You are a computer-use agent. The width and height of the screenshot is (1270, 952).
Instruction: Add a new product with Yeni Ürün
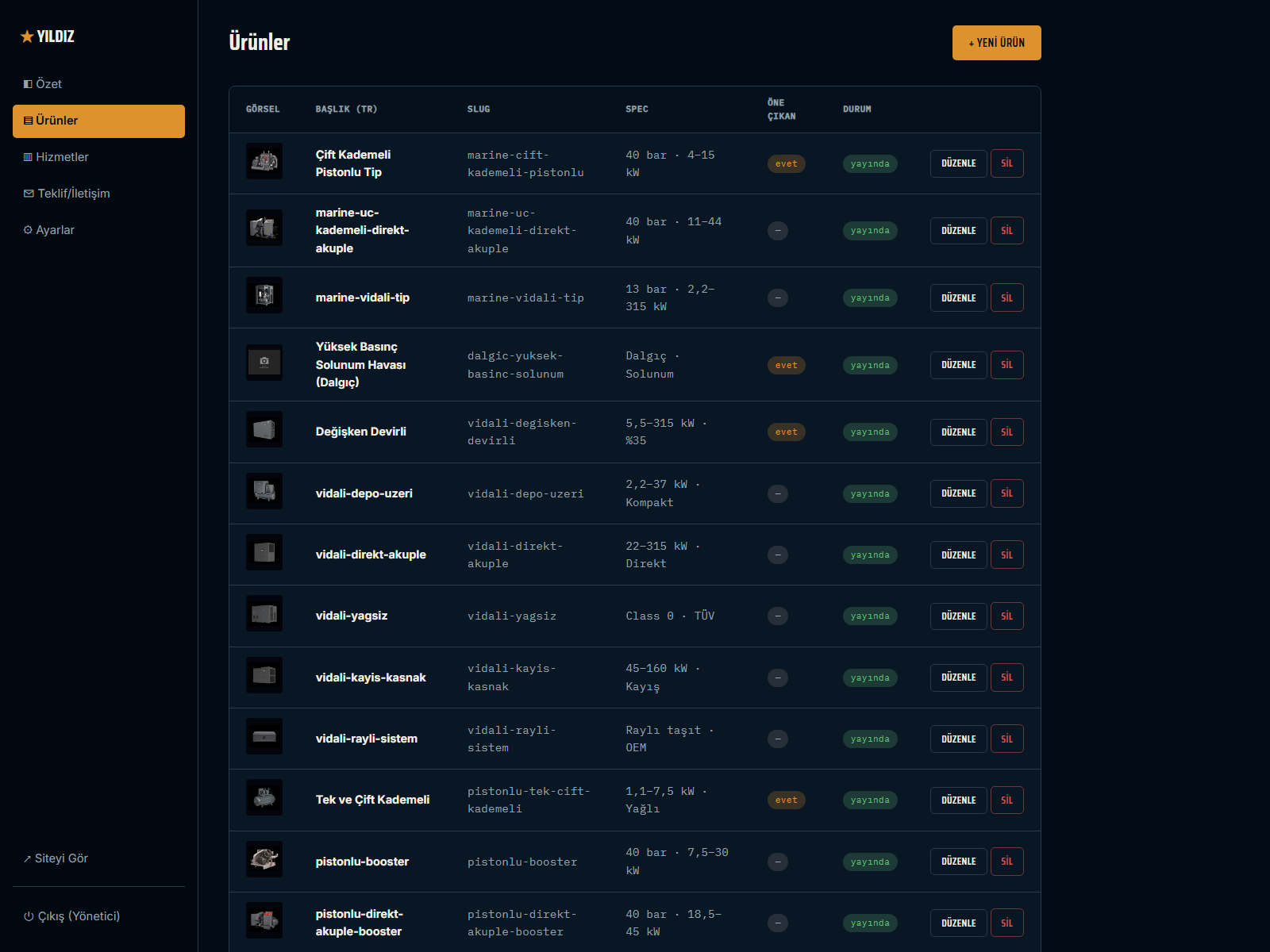[x=996, y=43]
